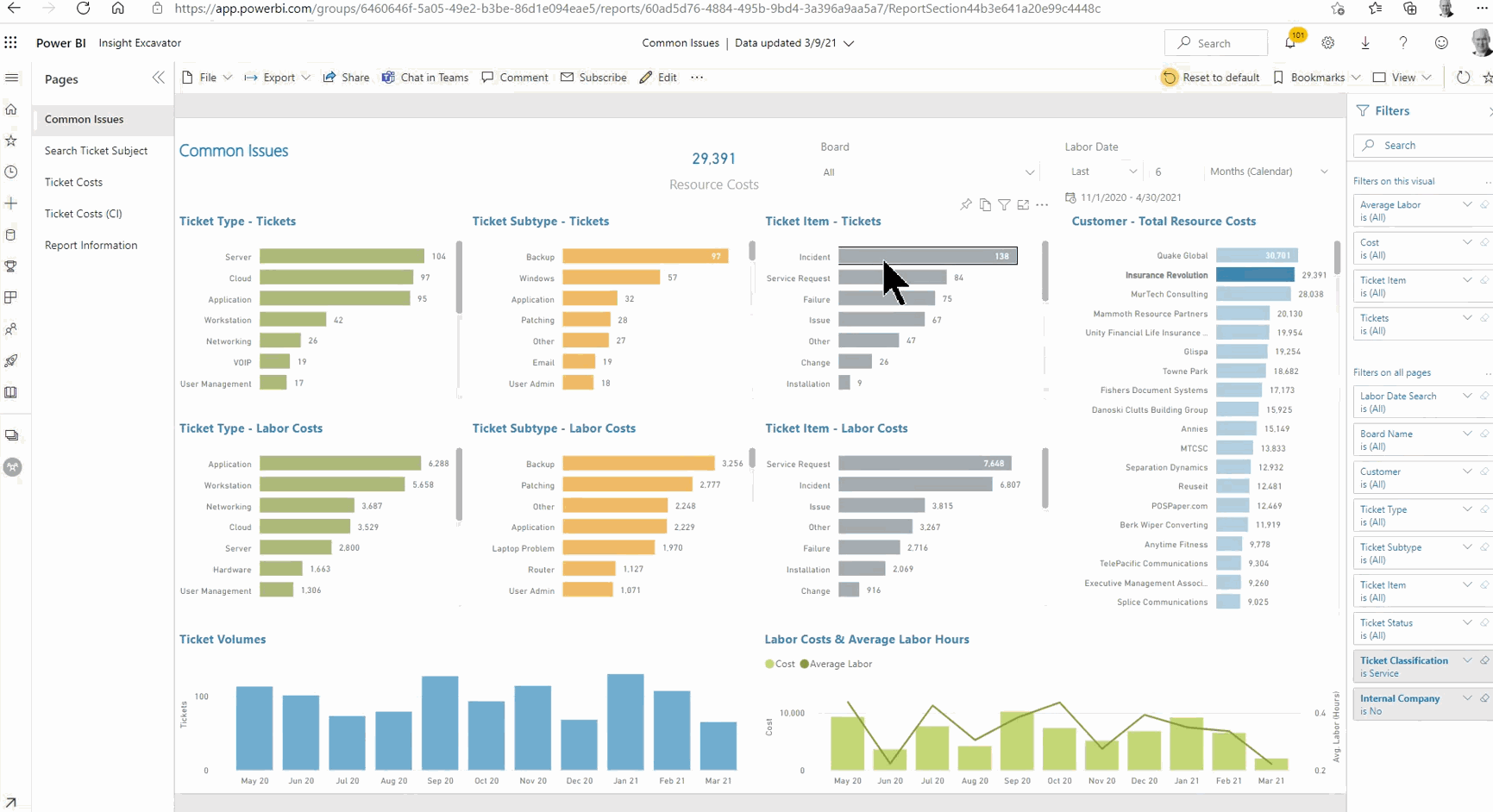Expand the Ticket Classification filter card
1493x812 pixels.
pos(1467,660)
